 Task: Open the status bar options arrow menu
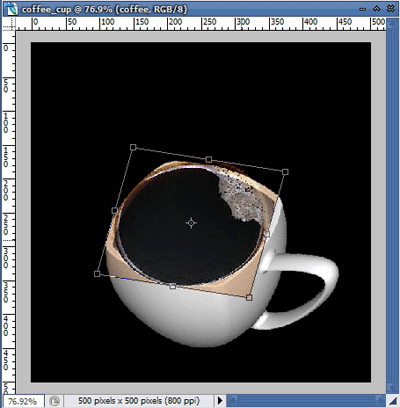[x=220, y=400]
